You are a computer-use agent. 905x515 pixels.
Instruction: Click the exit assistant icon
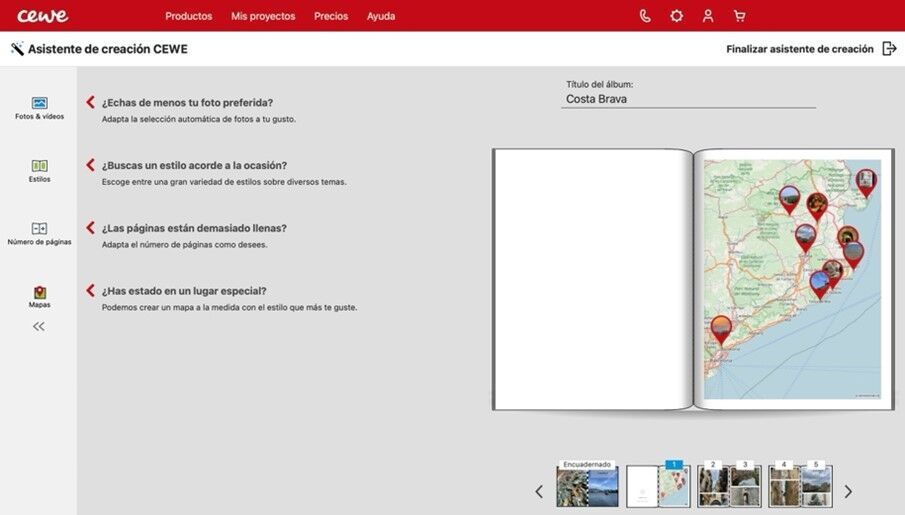889,48
